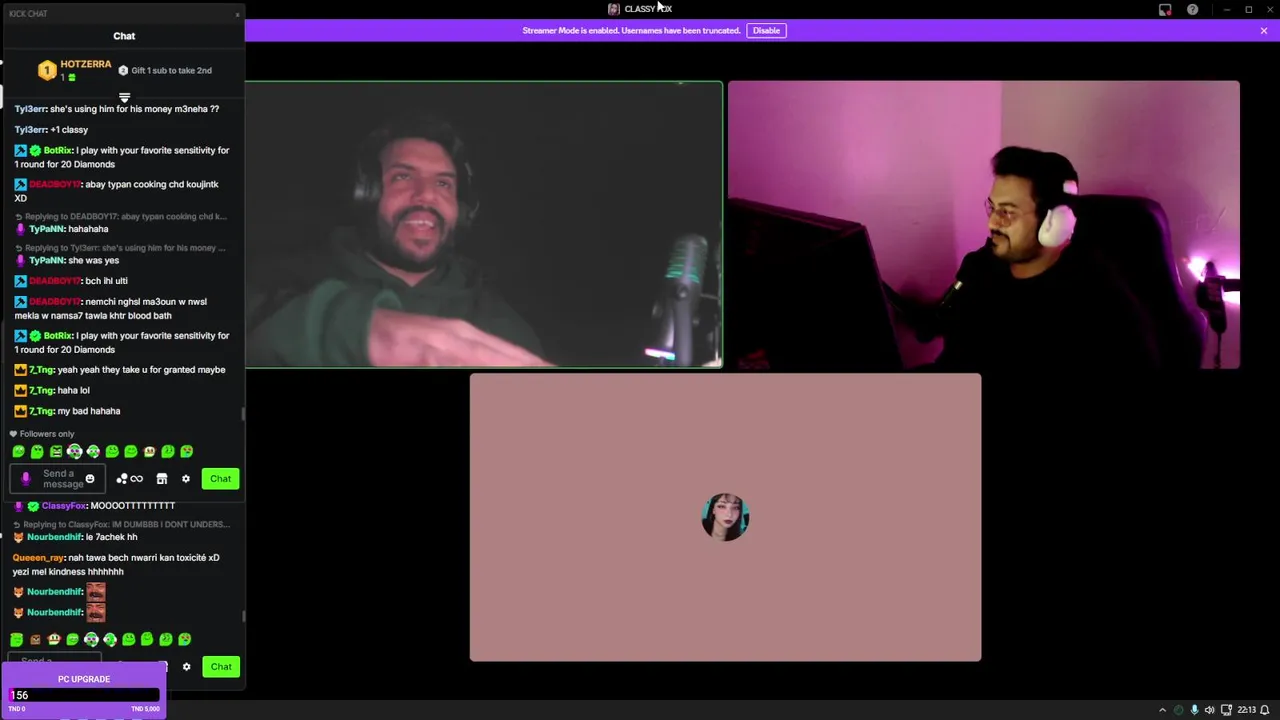Click the HOTZERRA leaderboard name
The image size is (1280, 720).
[86, 64]
